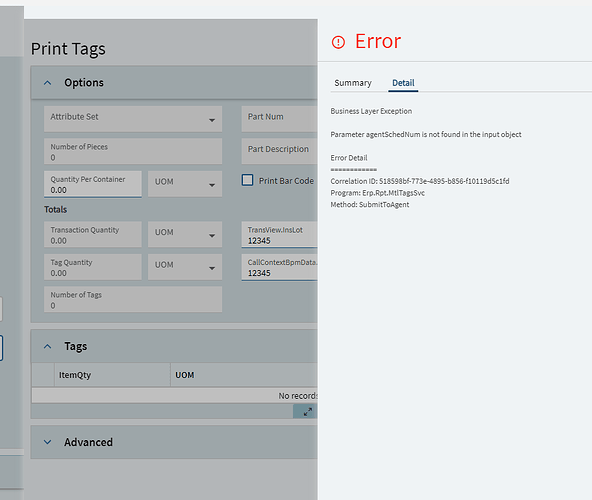Open the Attribute Set dropdown
Viewport: 592px width, 500px height.
[133, 119]
